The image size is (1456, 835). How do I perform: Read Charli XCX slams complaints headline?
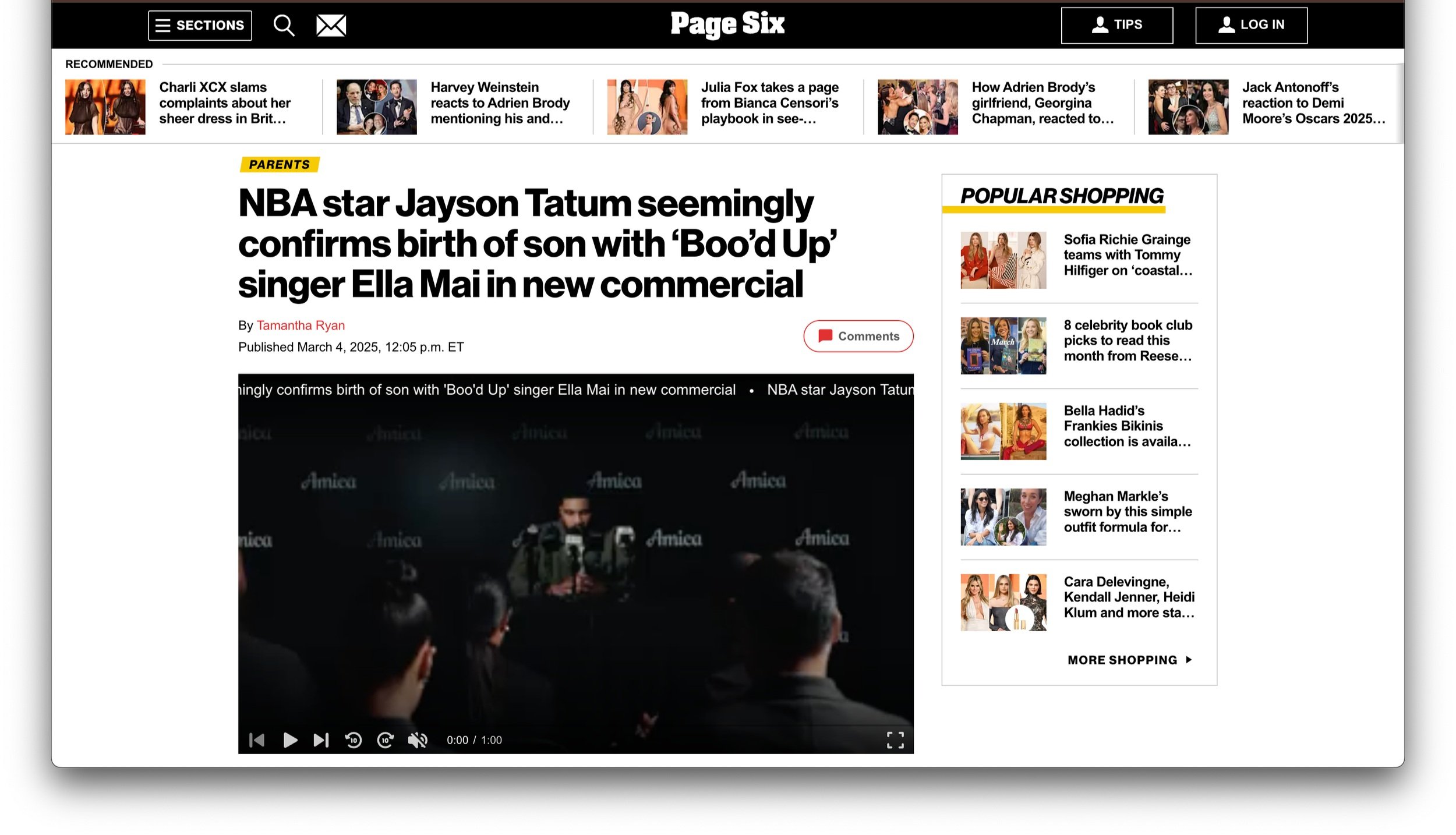[x=225, y=103]
